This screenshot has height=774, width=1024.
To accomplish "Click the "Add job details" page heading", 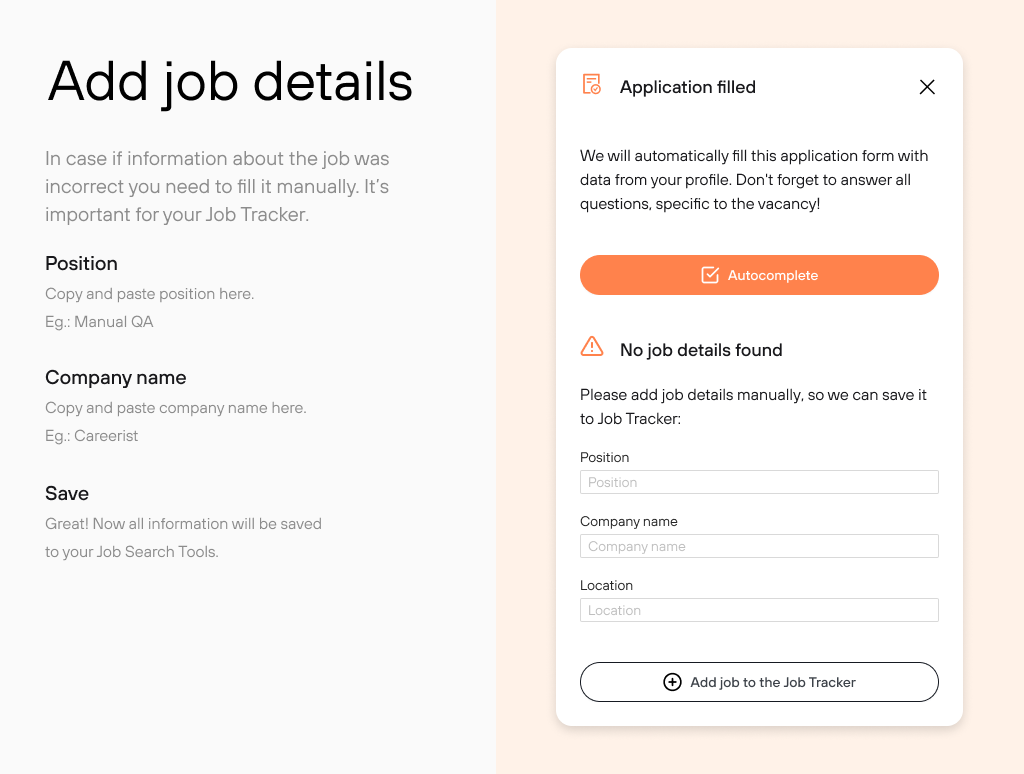I will [x=229, y=83].
